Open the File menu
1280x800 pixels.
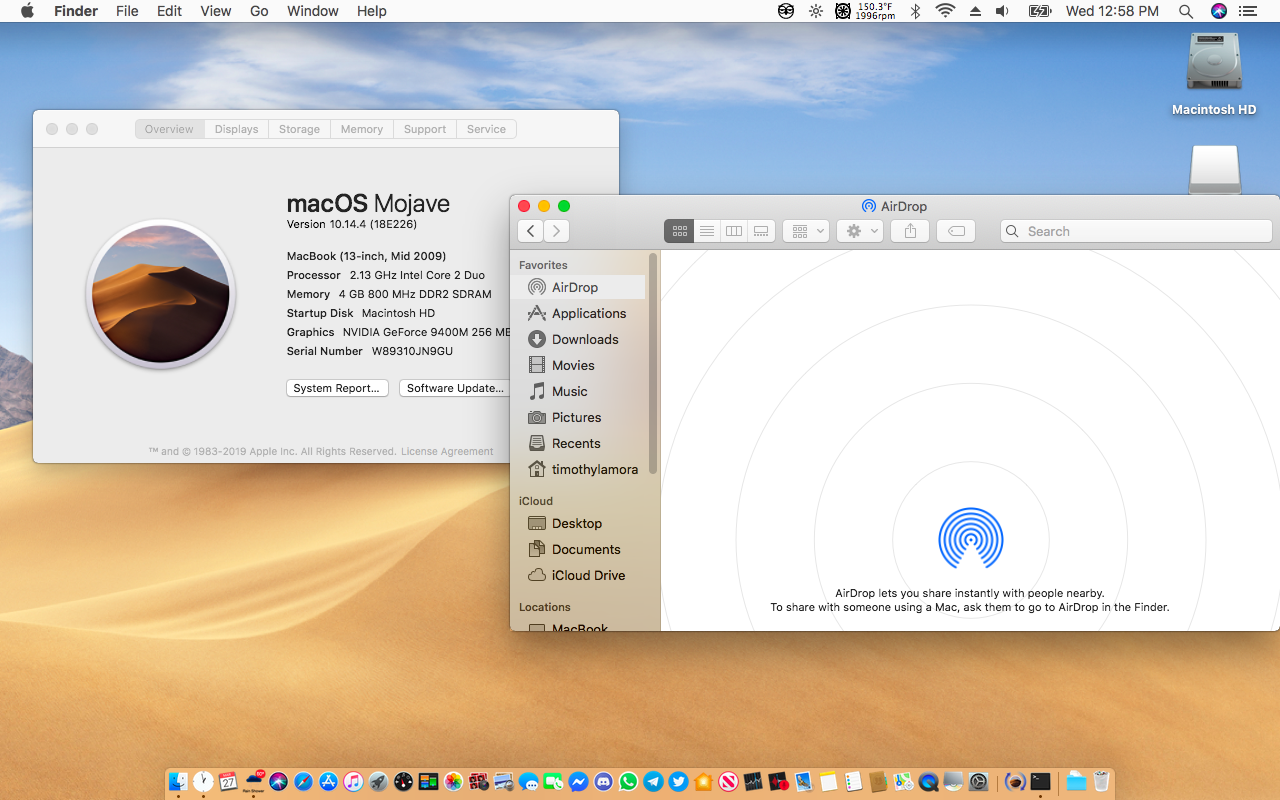pos(127,11)
